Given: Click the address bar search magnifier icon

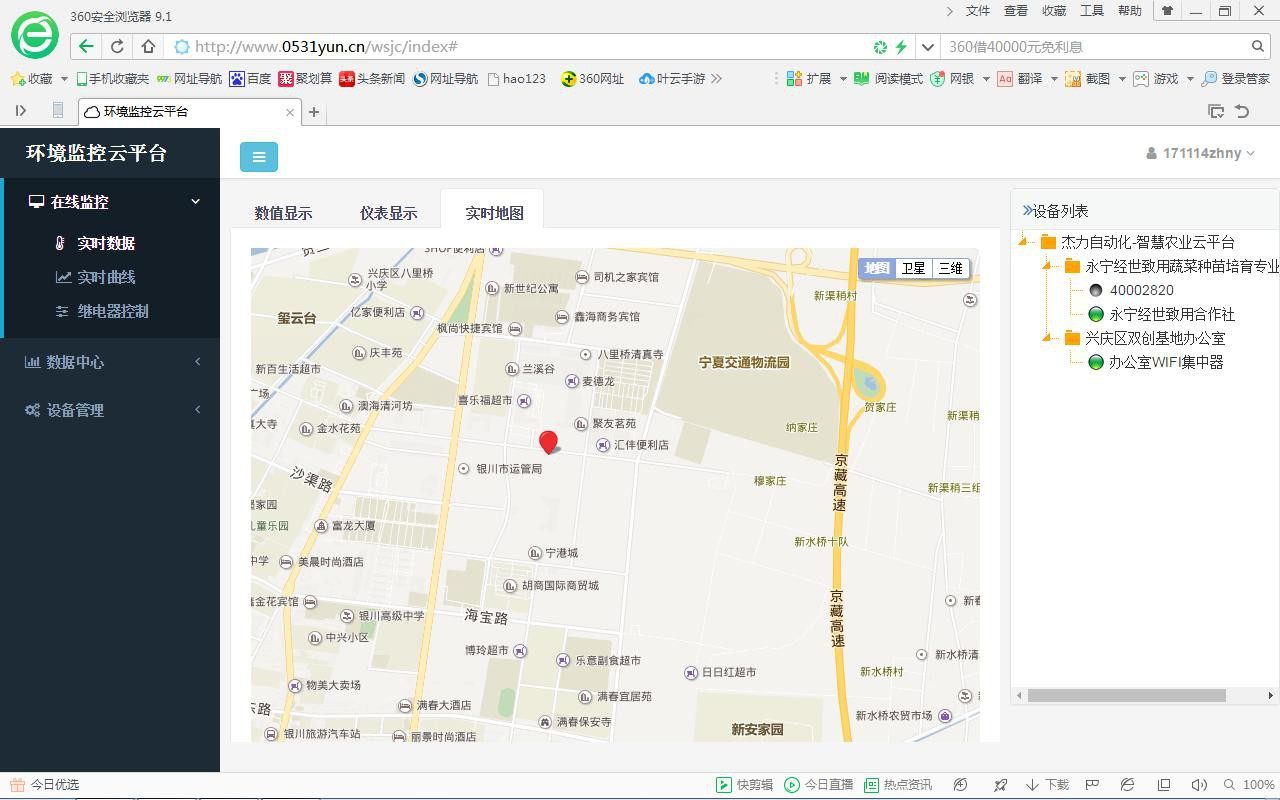Looking at the screenshot, I should pyautogui.click(x=1258, y=46).
